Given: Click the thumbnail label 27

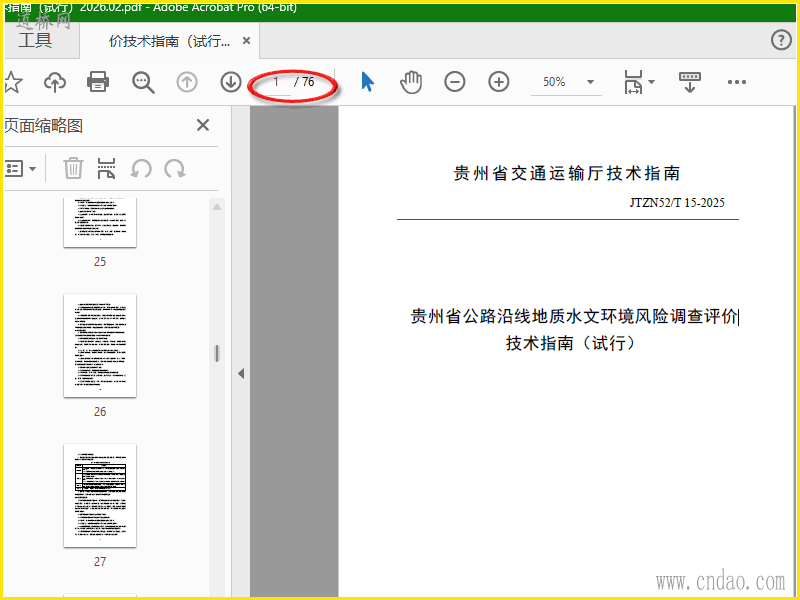Looking at the screenshot, I should tap(100, 562).
